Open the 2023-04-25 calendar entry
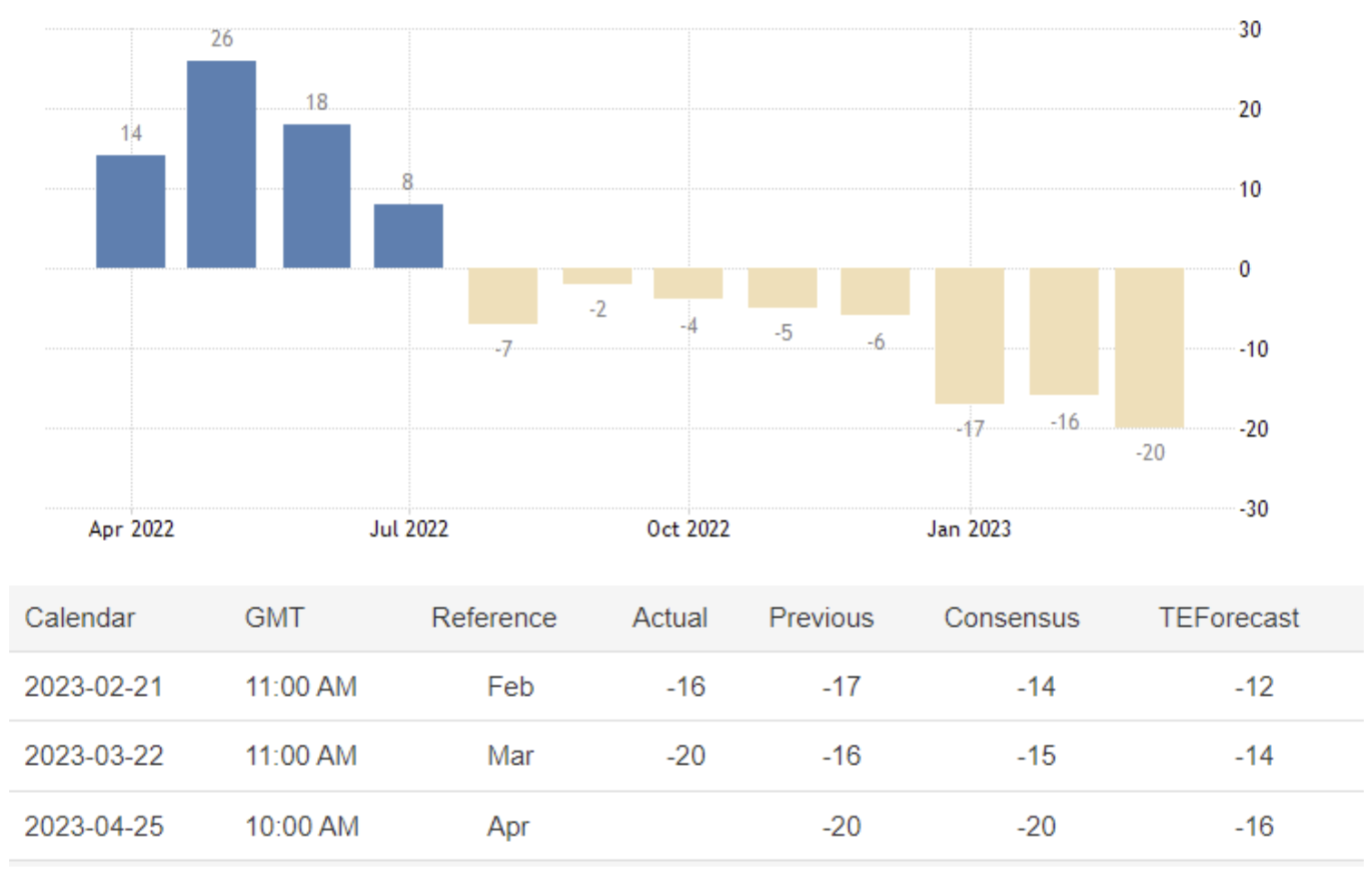This screenshot has width=1372, height=870. click(x=94, y=827)
